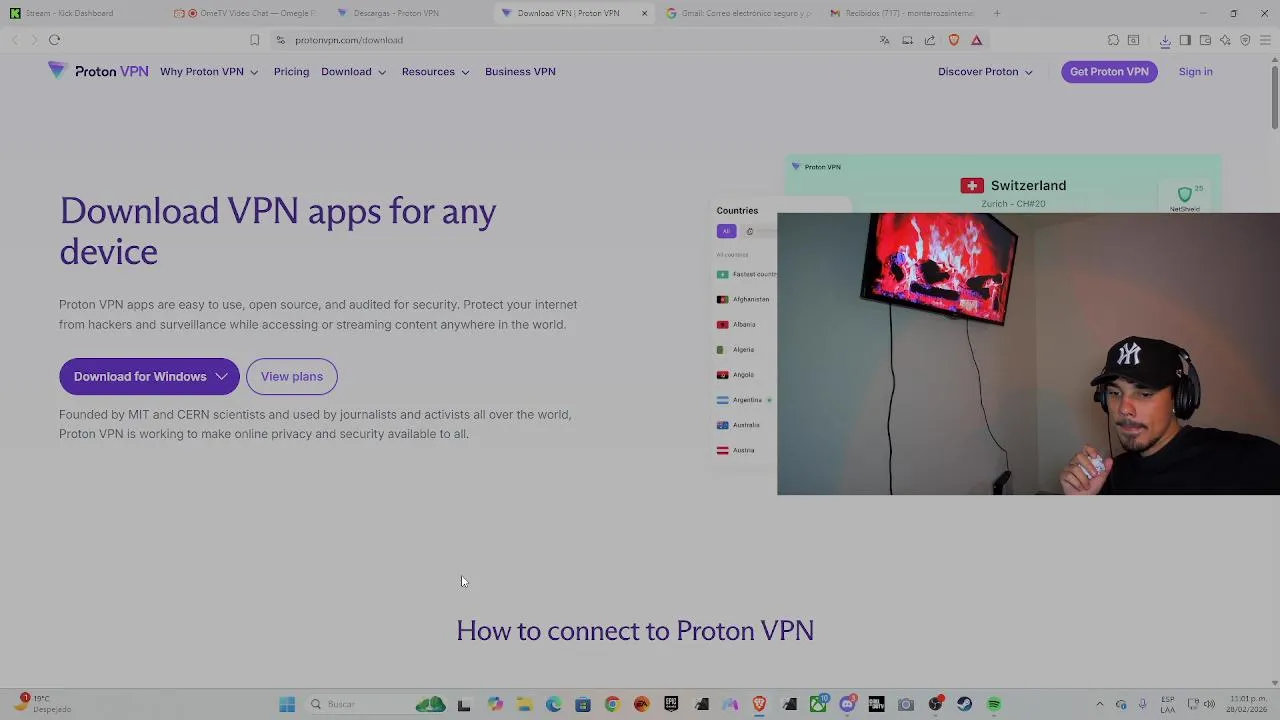Open Steam from the taskbar

pyautogui.click(x=964, y=704)
